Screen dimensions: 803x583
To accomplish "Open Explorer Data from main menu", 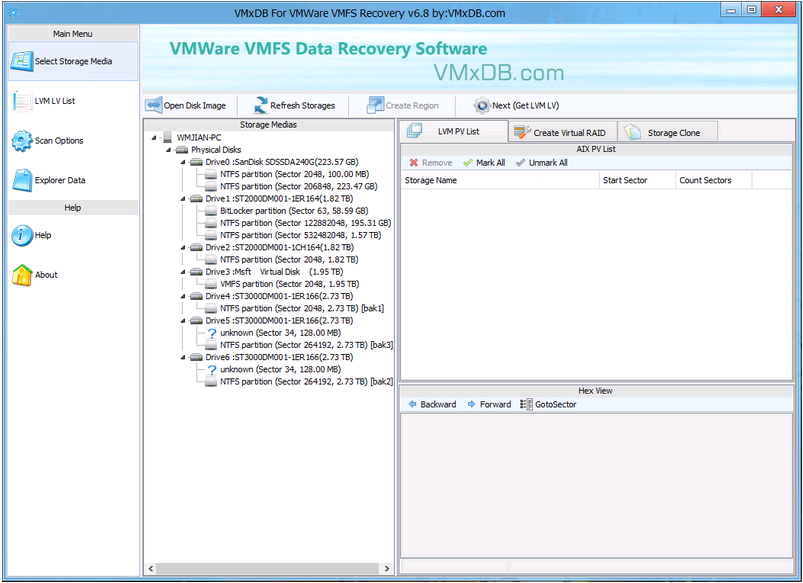I will coord(73,180).
